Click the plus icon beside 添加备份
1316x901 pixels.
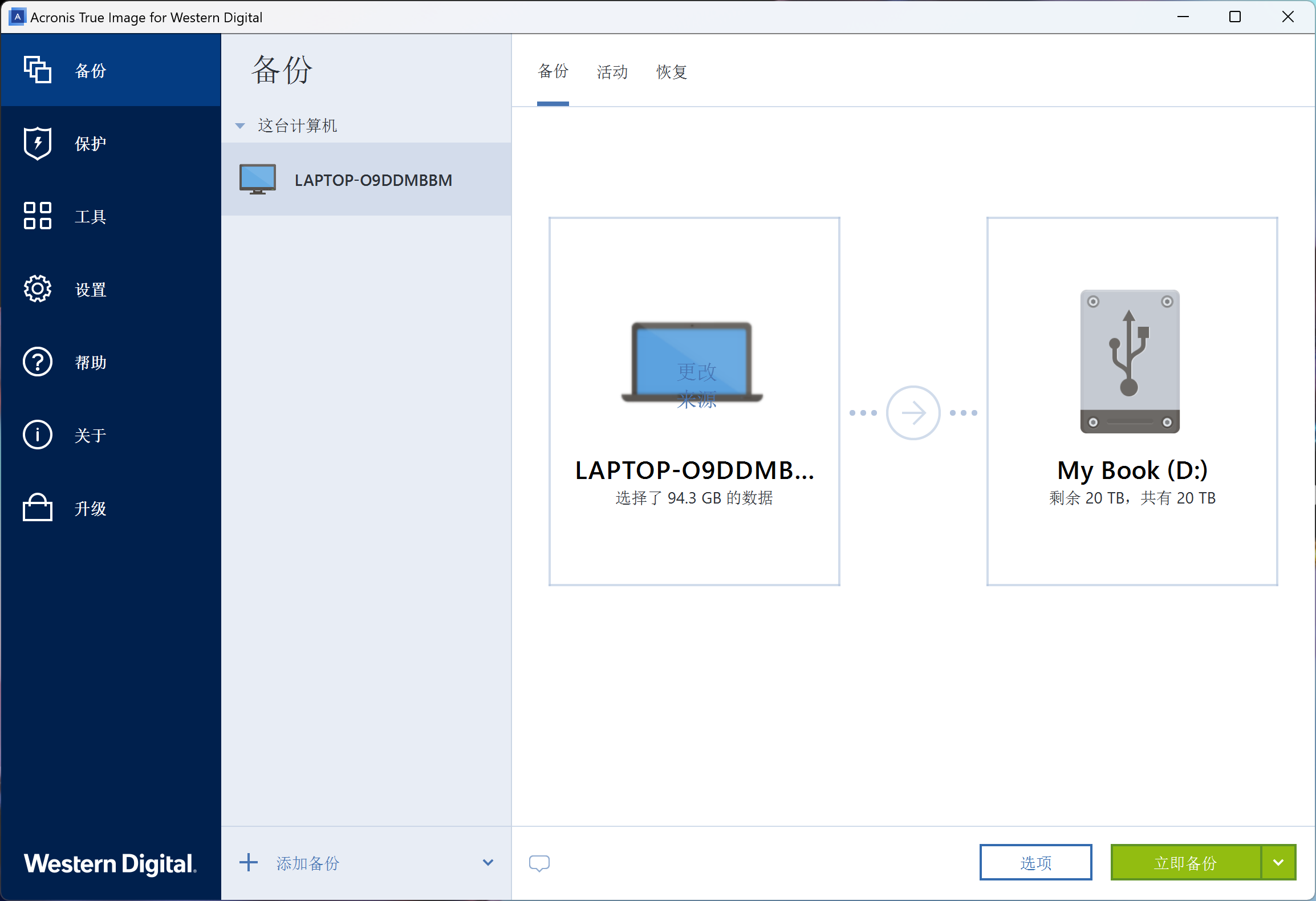[249, 863]
